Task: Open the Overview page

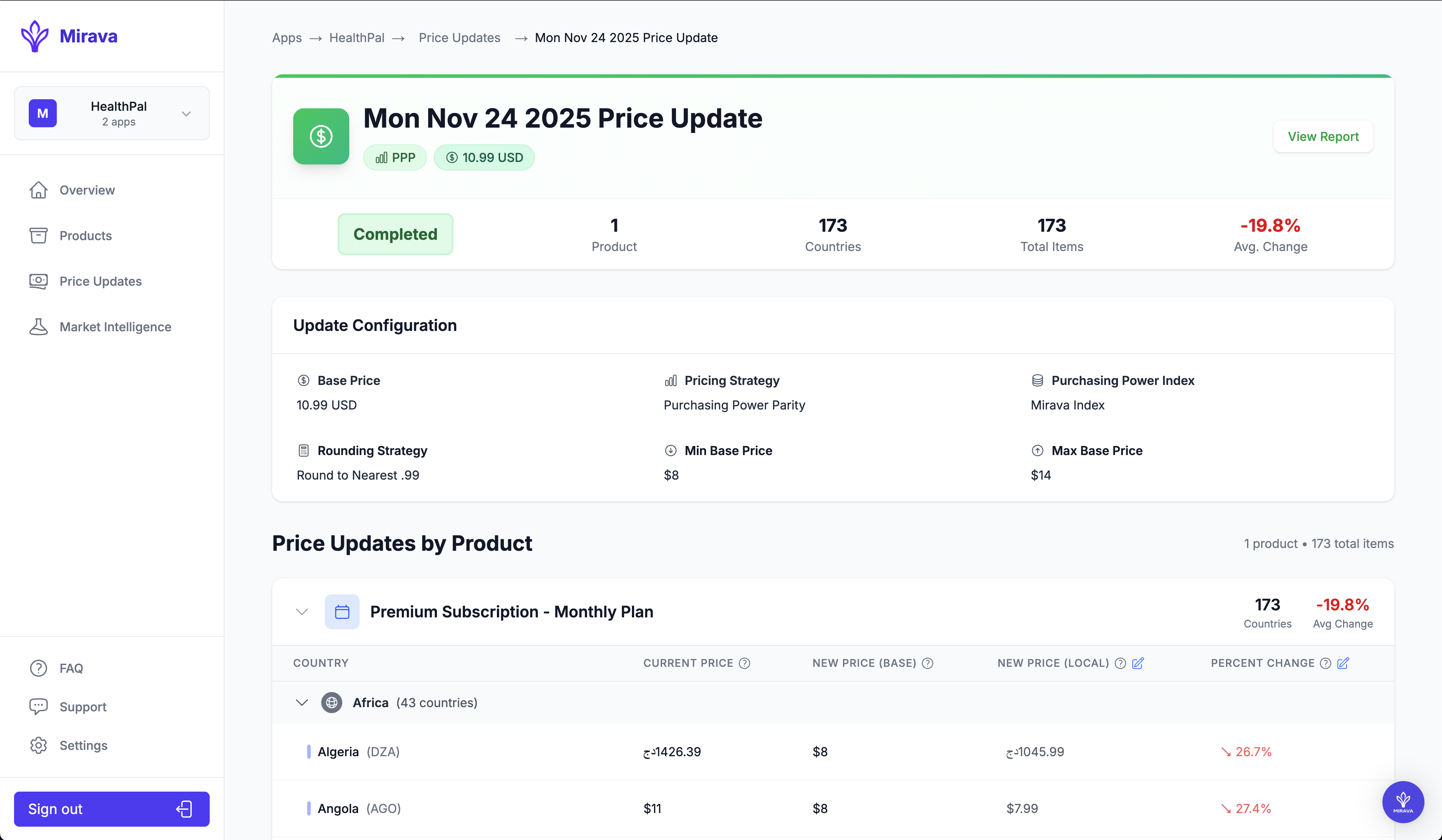Action: coord(87,190)
